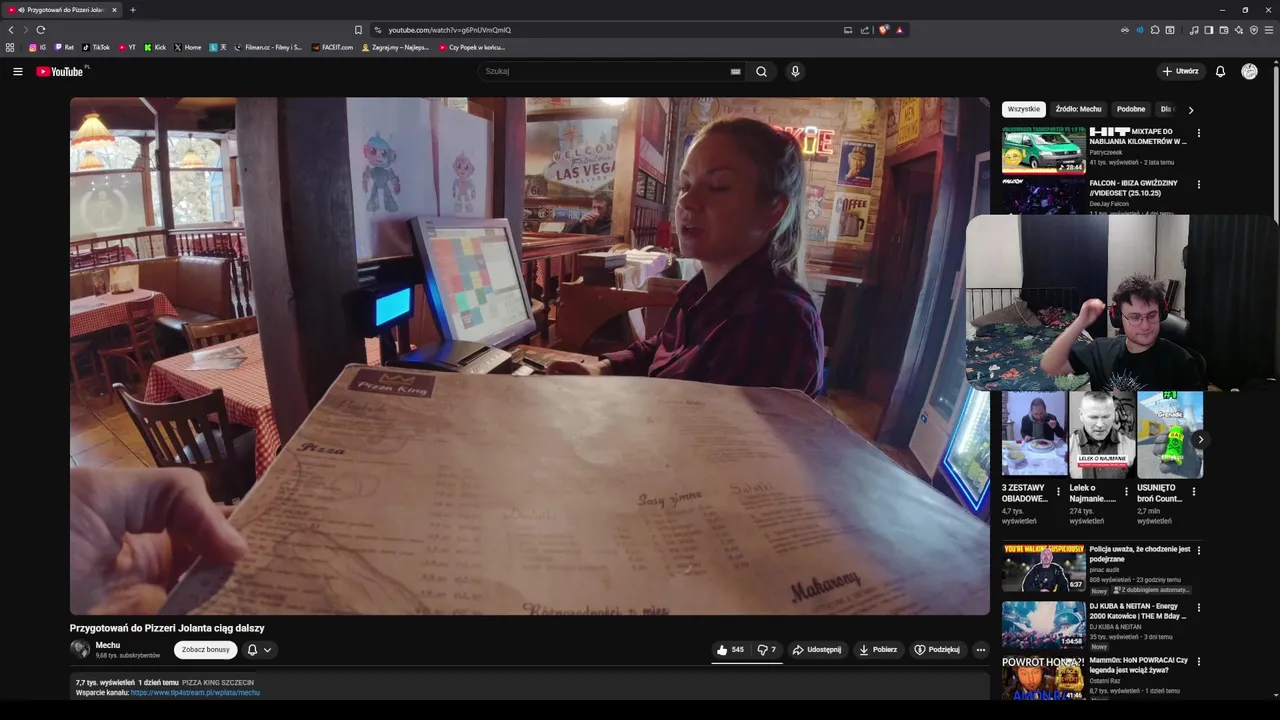This screenshot has height=720, width=1280.
Task: Click the Zobacz bonusy button
Action: point(206,650)
